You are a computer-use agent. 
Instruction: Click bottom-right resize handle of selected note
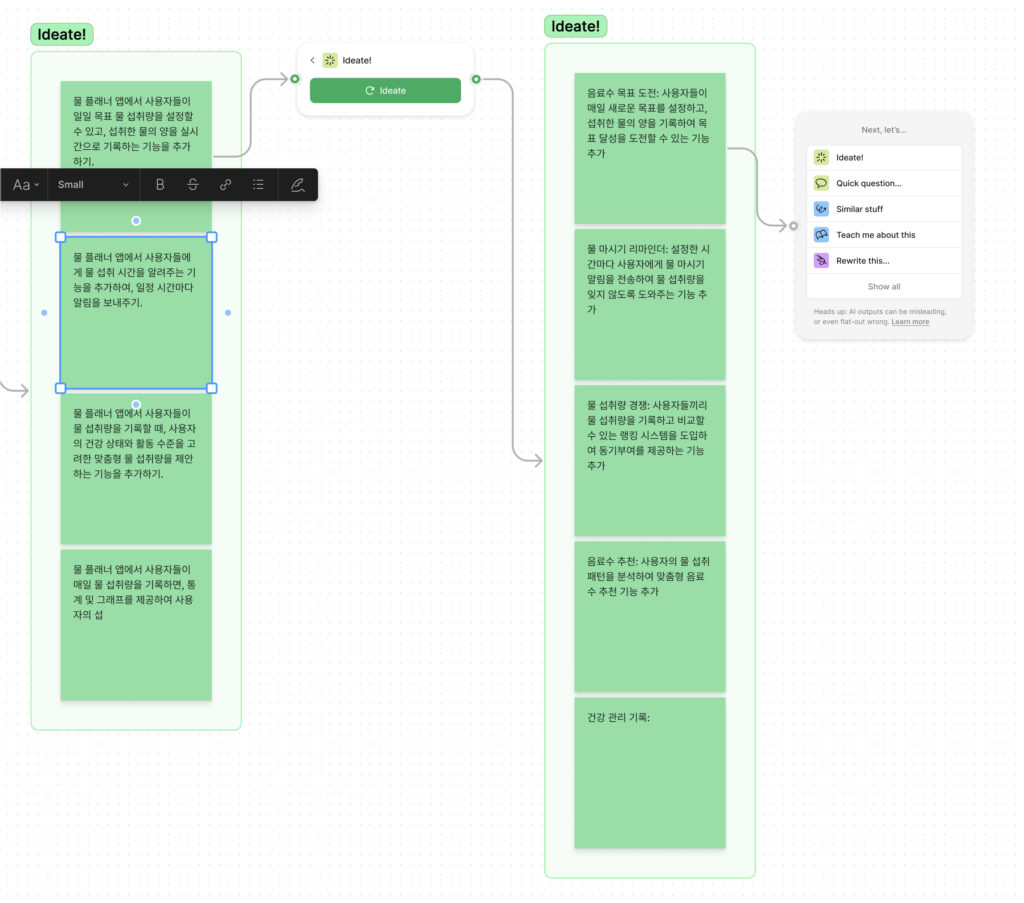pyautogui.click(x=212, y=388)
